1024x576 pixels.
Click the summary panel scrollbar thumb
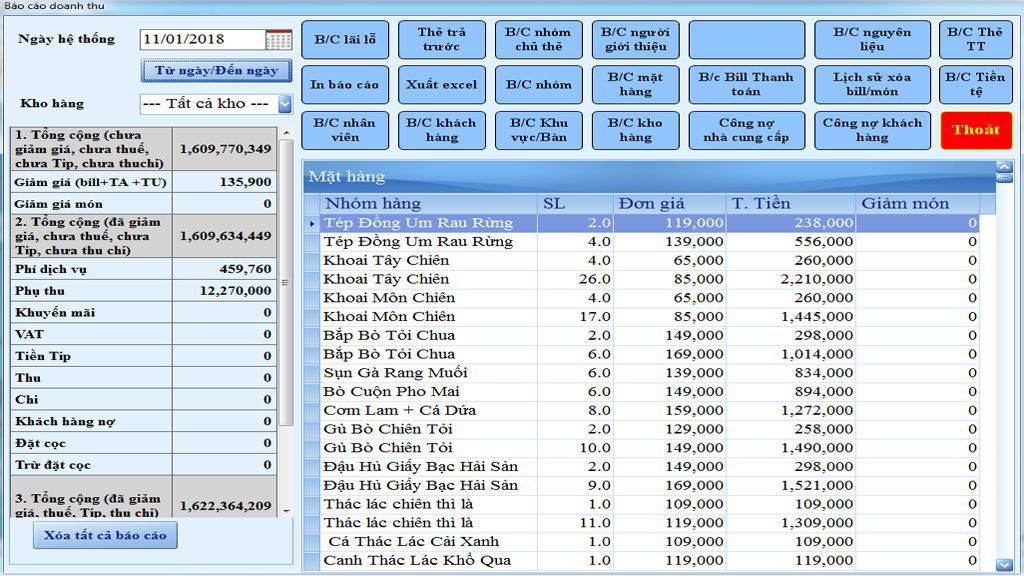286,282
